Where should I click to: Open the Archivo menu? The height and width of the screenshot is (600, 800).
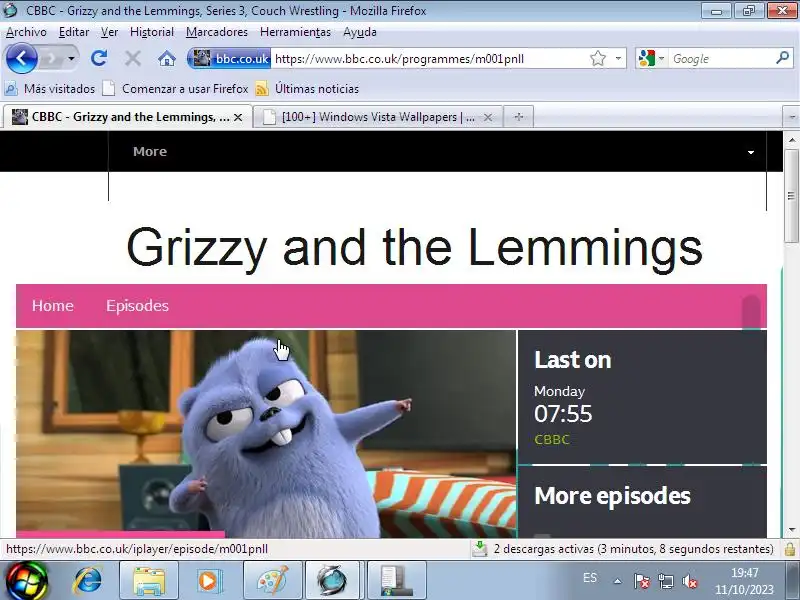(26, 32)
